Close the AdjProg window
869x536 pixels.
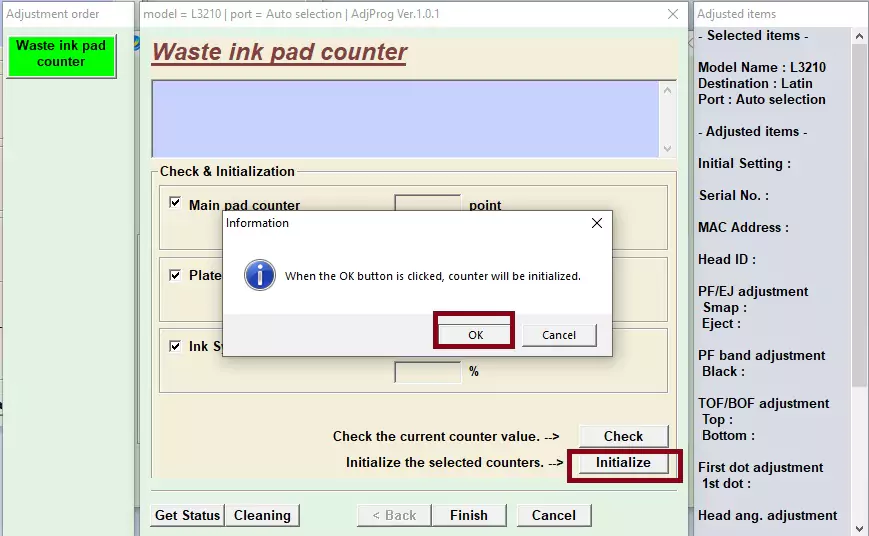(673, 14)
